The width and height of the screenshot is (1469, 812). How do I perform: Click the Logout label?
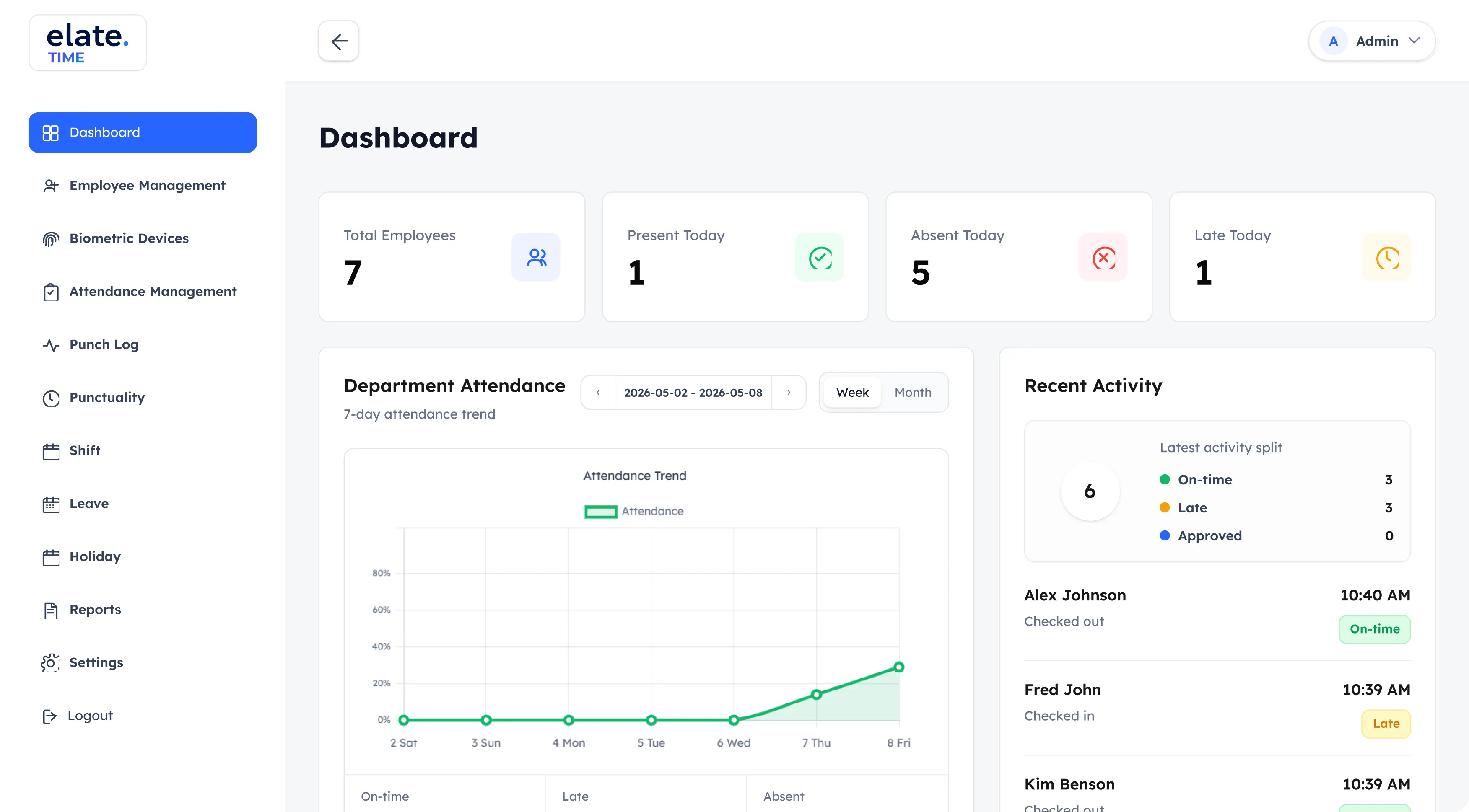tap(90, 715)
